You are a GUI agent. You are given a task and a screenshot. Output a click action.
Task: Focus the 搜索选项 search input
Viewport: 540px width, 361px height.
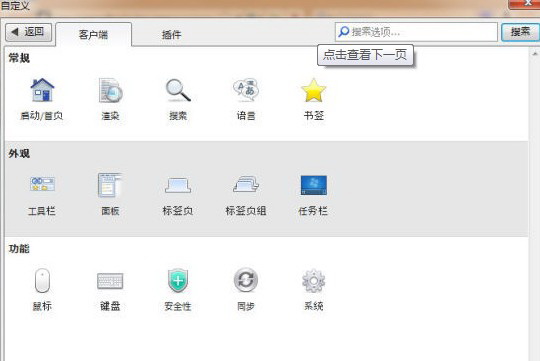[x=416, y=32]
